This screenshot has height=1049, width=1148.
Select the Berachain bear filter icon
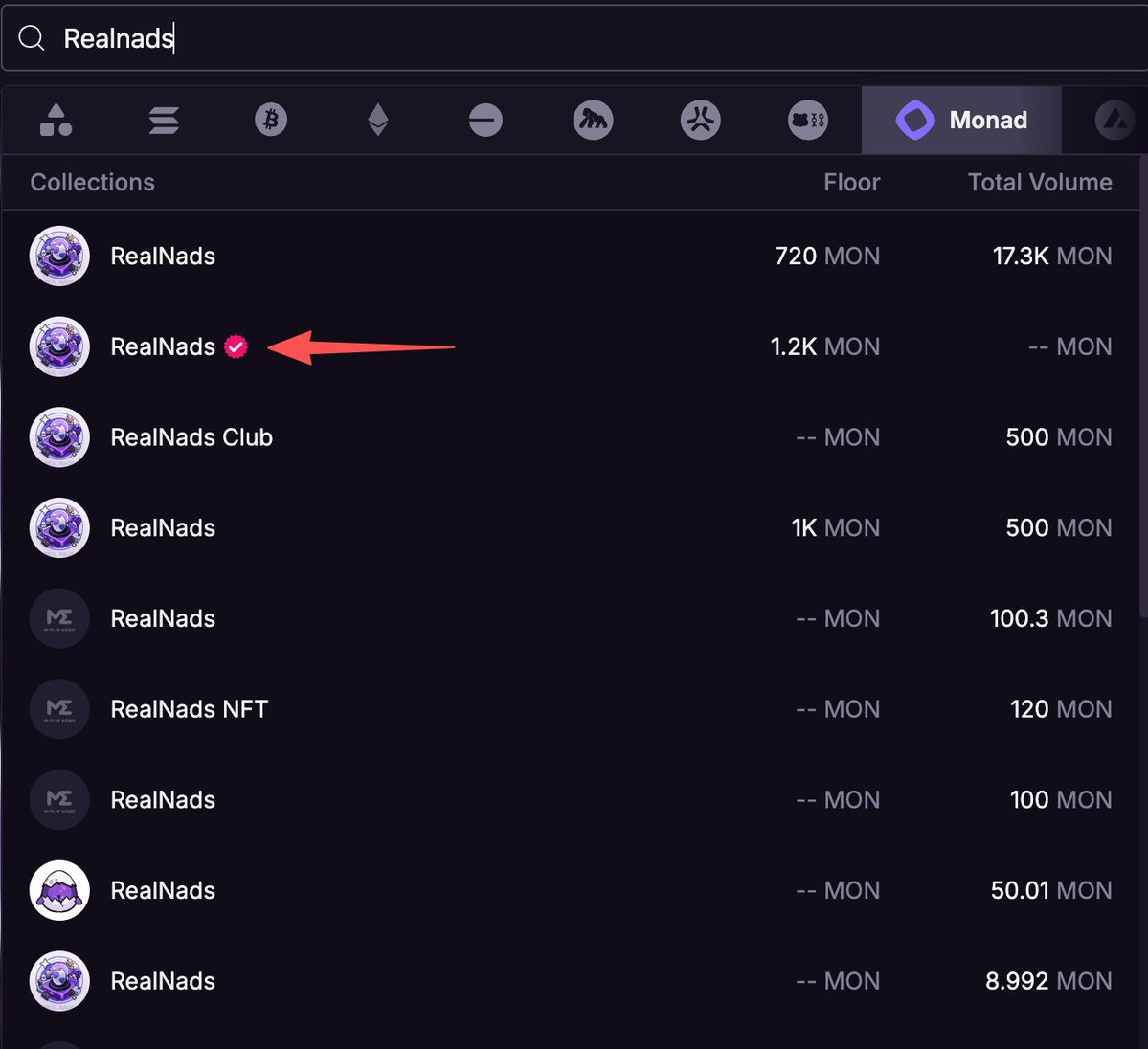(807, 120)
